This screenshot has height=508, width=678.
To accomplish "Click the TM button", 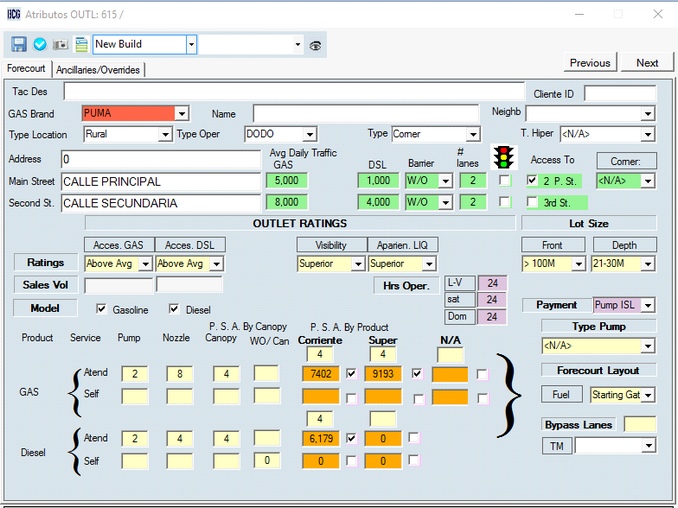I will coord(556,446).
